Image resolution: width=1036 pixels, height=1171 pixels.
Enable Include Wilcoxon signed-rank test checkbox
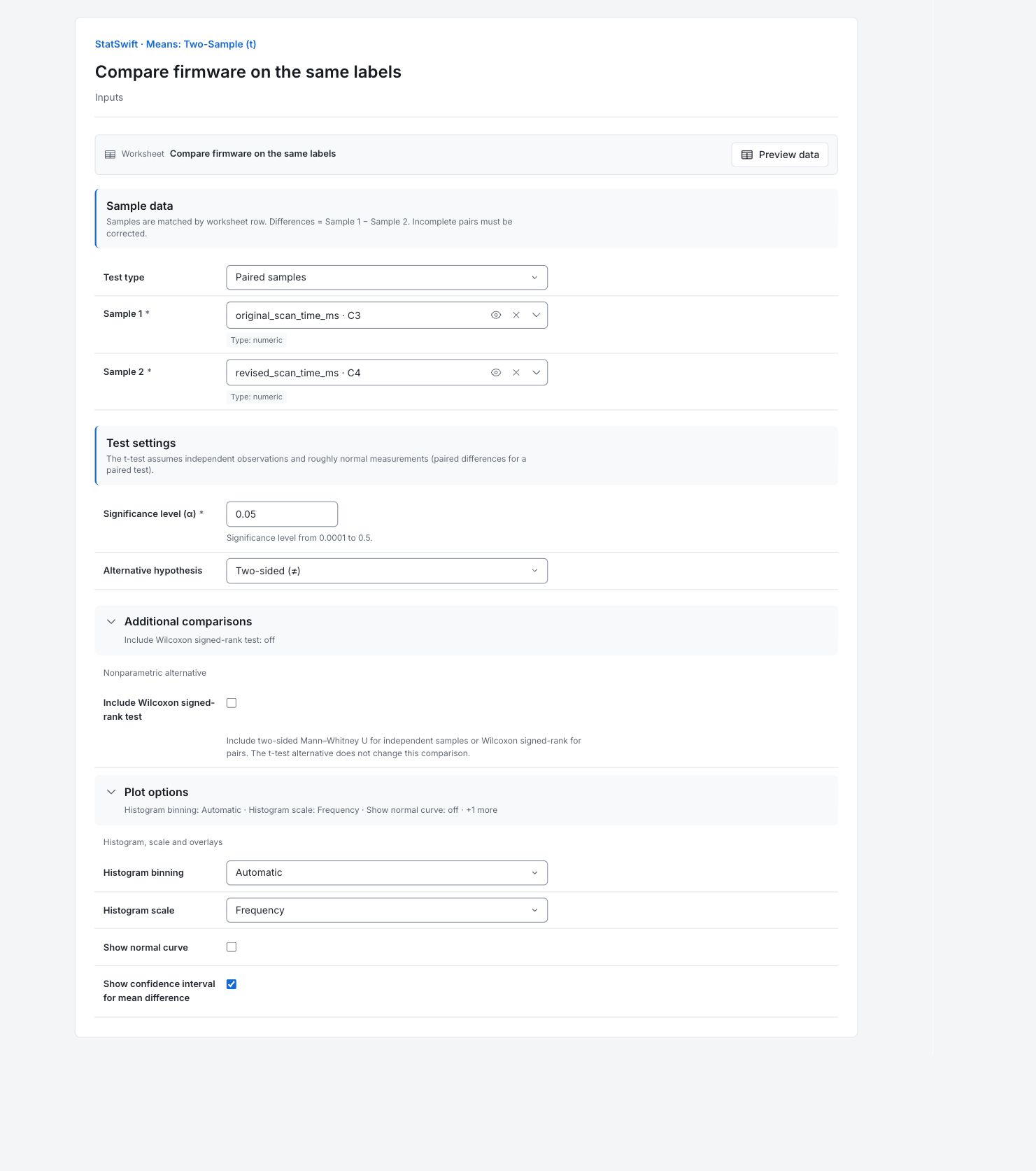coord(232,703)
